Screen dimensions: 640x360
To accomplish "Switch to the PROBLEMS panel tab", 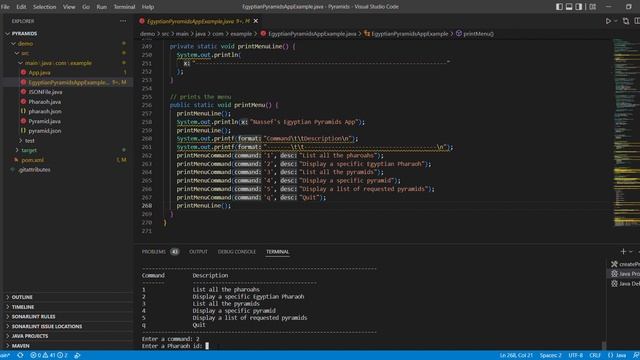I will coord(153,252).
